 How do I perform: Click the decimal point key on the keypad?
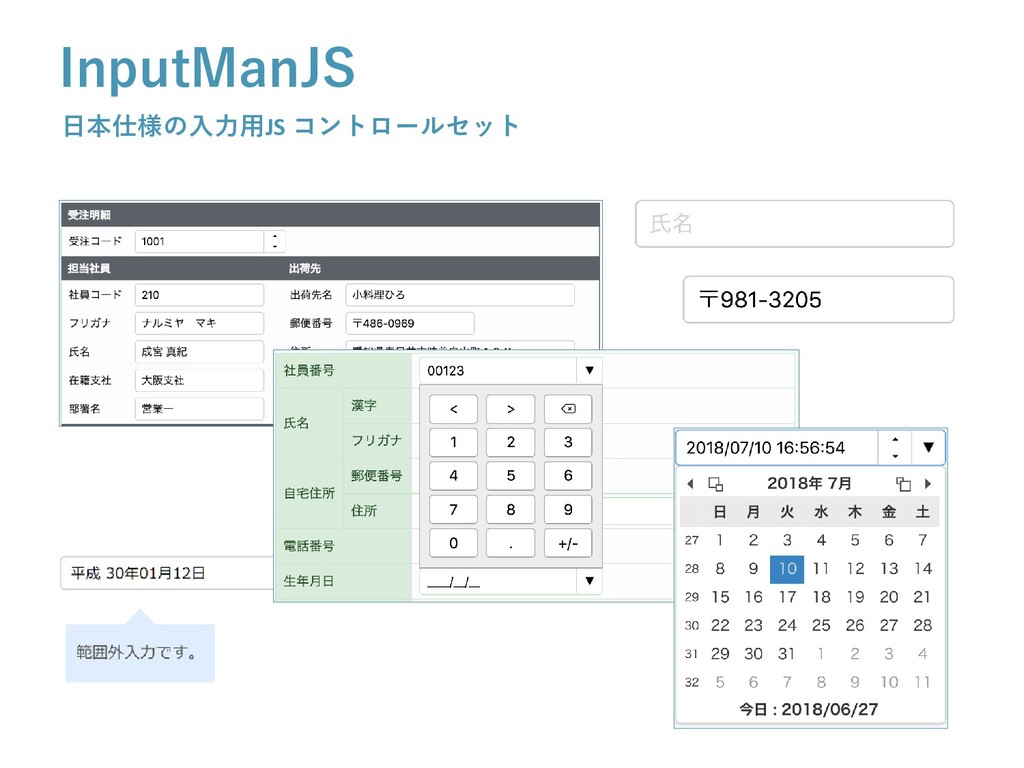coord(511,543)
